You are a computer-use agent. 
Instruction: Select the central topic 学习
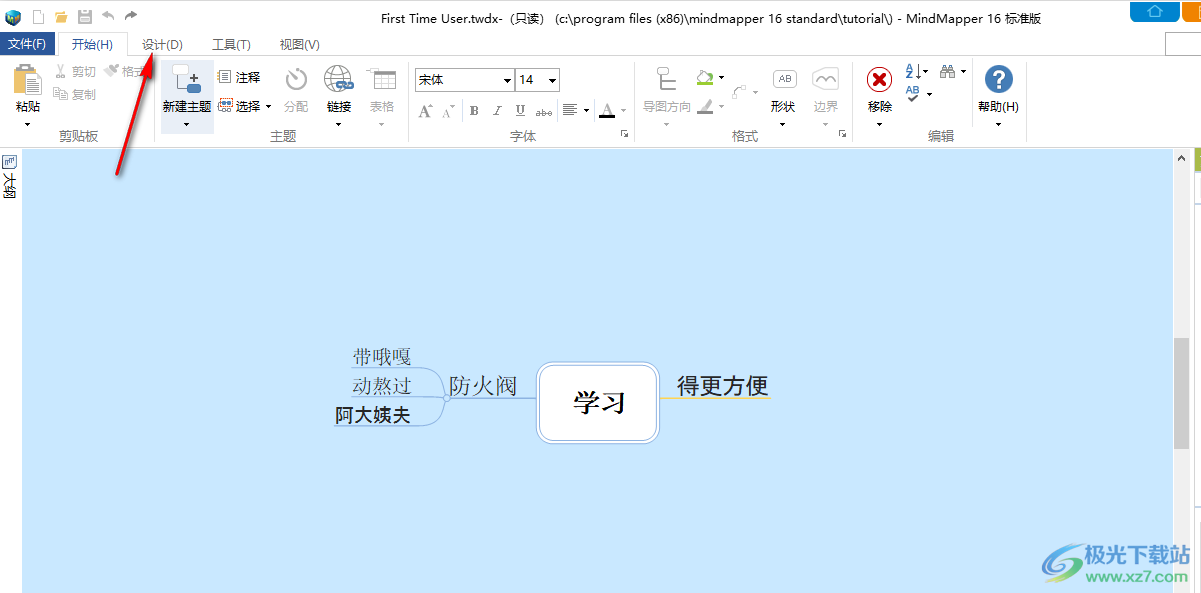pos(598,402)
